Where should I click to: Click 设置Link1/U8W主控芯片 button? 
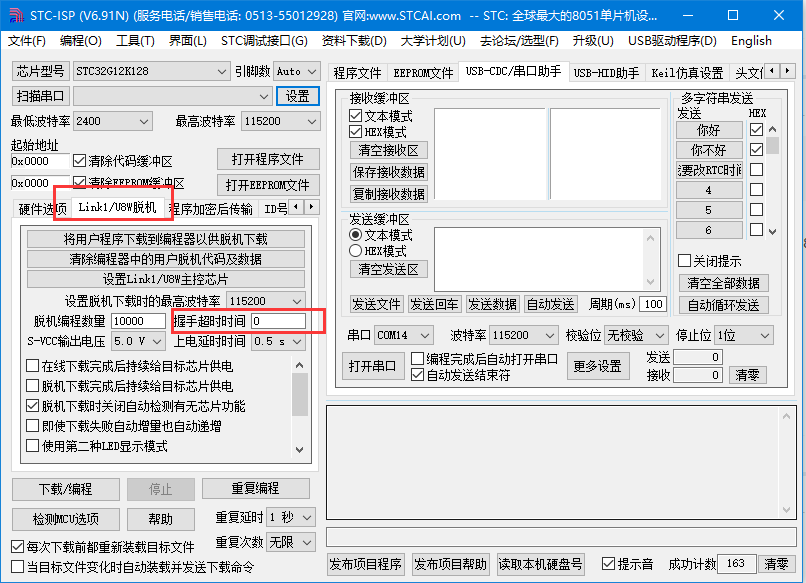[166, 279]
